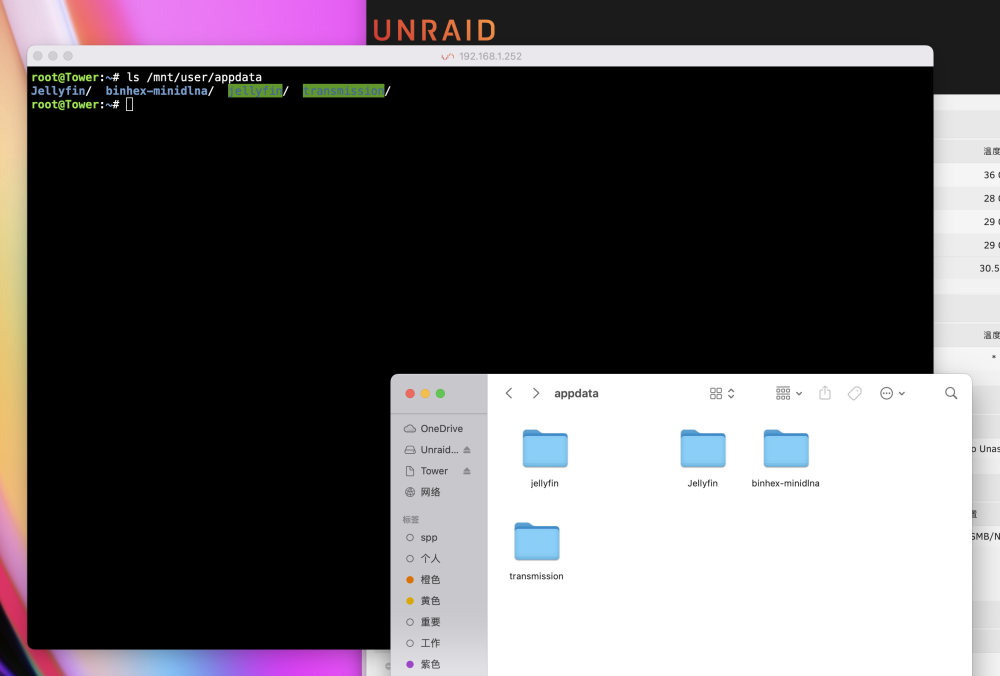
Task: Select OneDrive in Finder sidebar
Action: [x=439, y=429]
